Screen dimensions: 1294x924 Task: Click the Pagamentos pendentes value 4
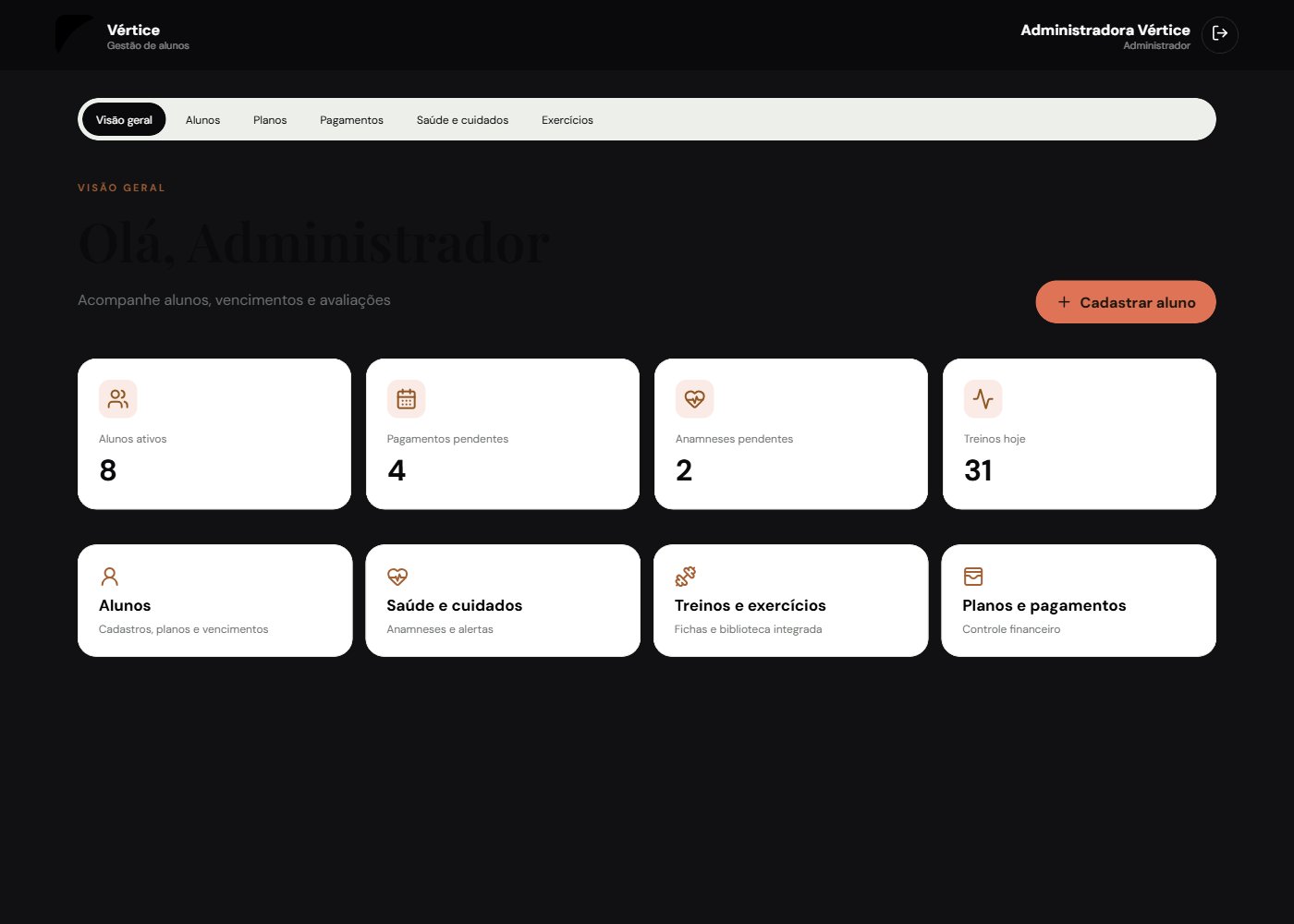point(397,470)
